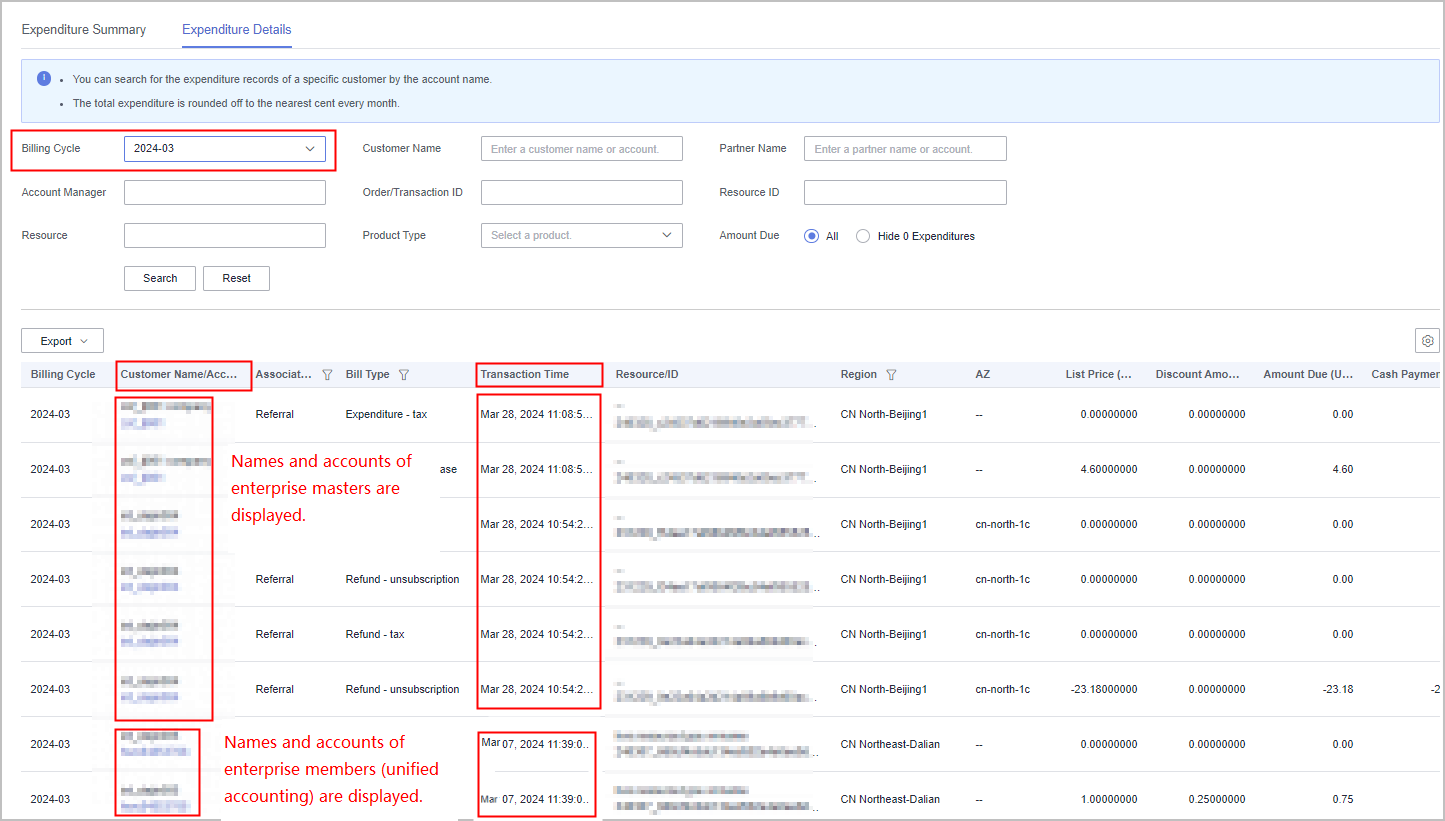Select the All amount due option
The width and height of the screenshot is (1445, 821).
(x=812, y=236)
